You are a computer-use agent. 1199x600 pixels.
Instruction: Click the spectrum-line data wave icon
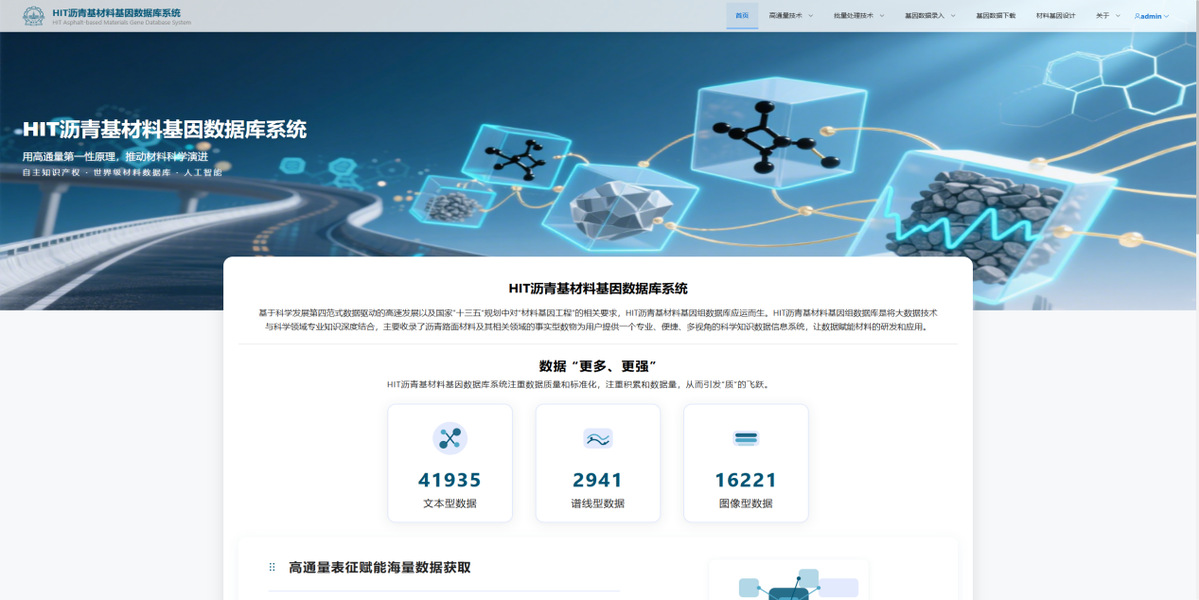tap(598, 438)
